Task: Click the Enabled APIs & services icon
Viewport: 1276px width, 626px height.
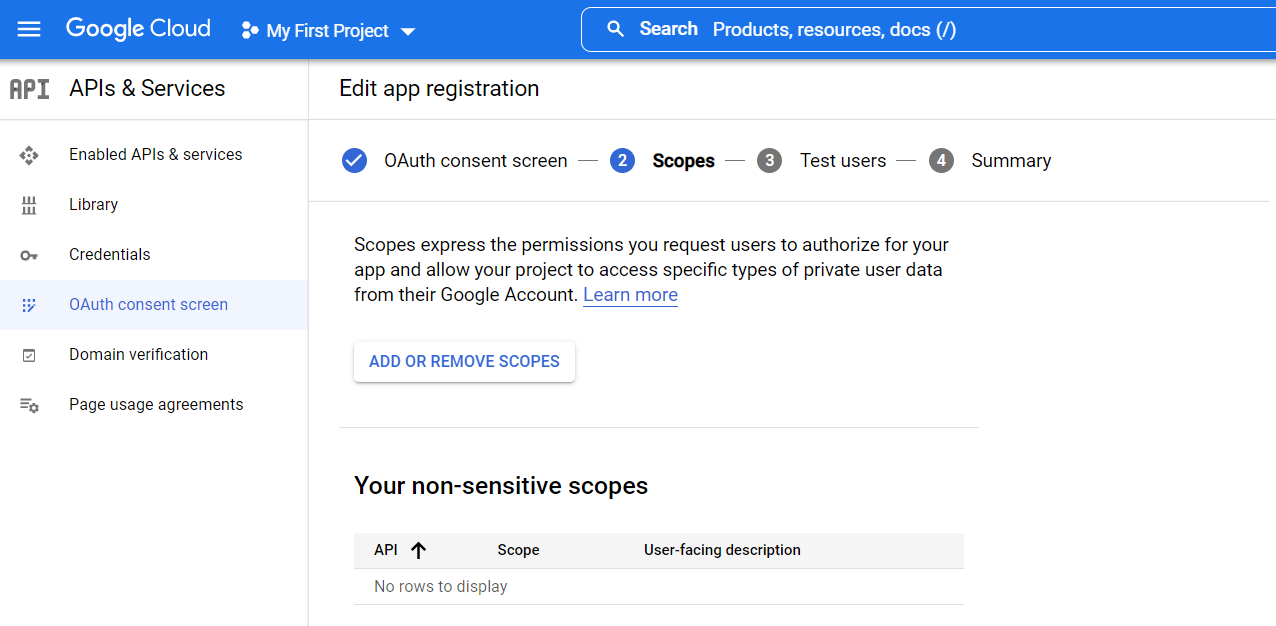Action: tap(29, 155)
